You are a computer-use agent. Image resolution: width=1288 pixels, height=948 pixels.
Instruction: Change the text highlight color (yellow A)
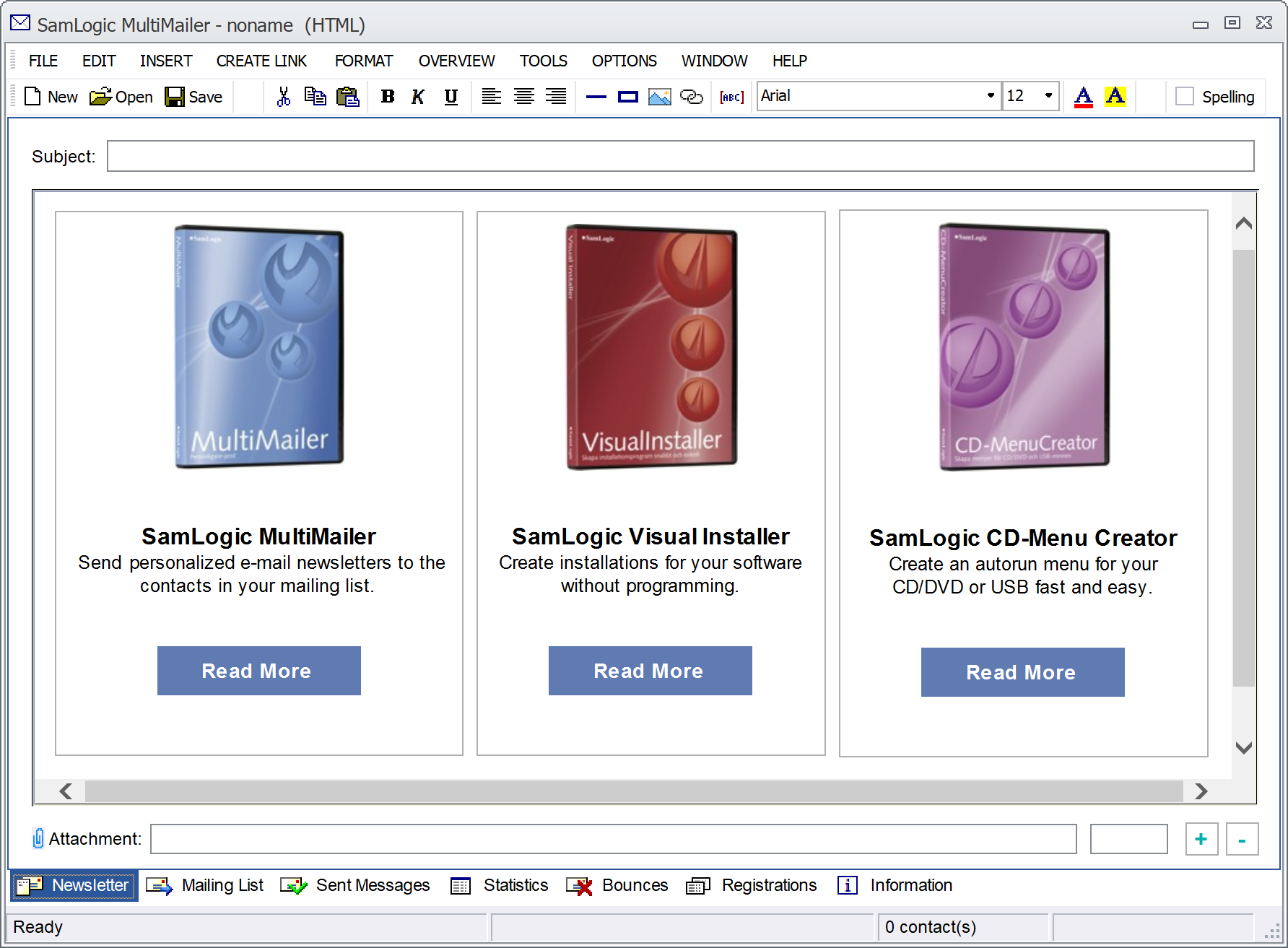pyautogui.click(x=1115, y=97)
